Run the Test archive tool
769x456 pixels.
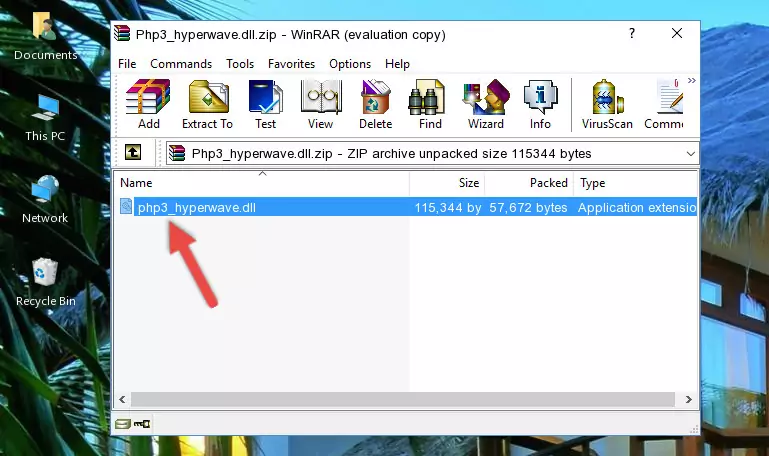[x=265, y=104]
